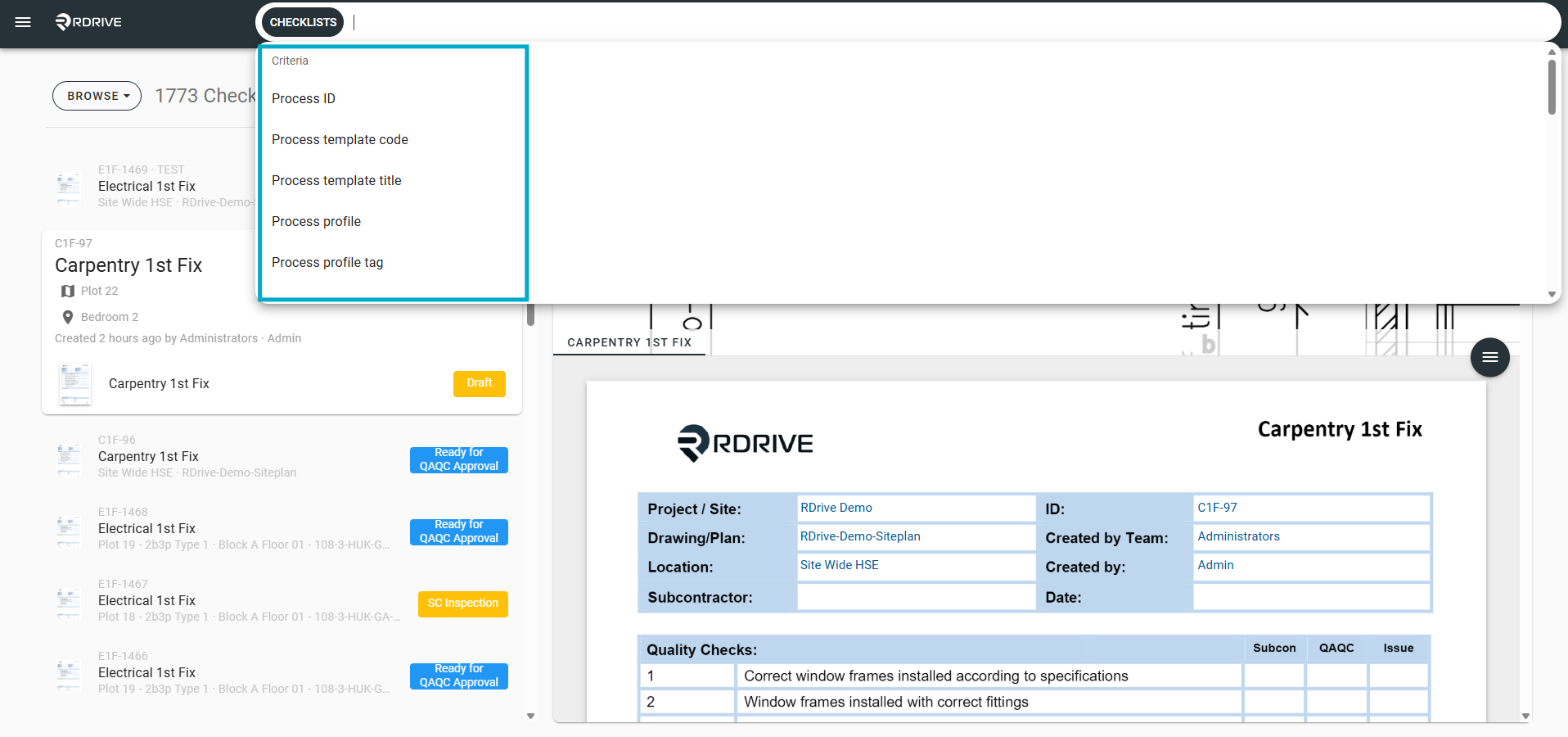The width and height of the screenshot is (1568, 737).
Task: Select the CHECKLISTS search chip
Action: [x=303, y=22]
